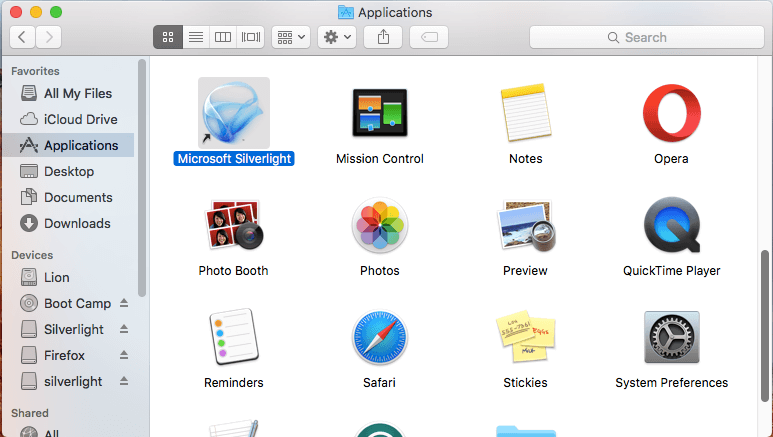Select the Mission Control app icon
773x437 pixels.
[x=380, y=113]
